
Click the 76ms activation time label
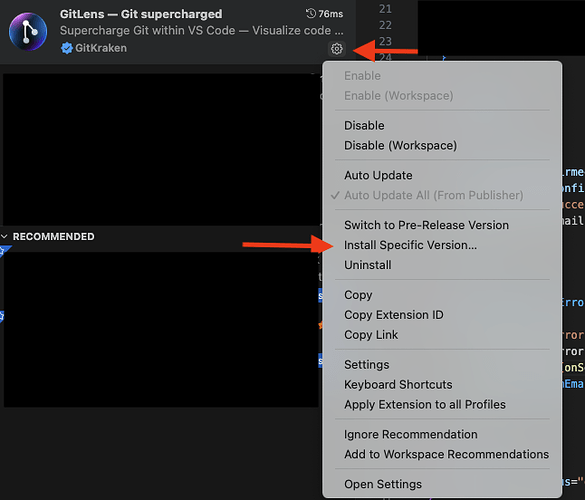(x=331, y=14)
